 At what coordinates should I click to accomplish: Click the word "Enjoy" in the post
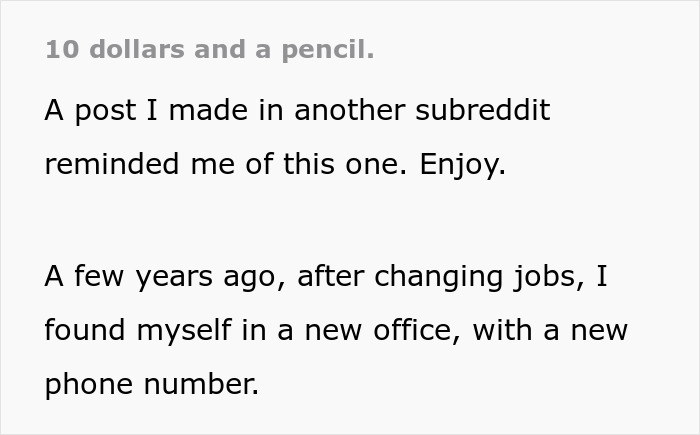[462, 164]
